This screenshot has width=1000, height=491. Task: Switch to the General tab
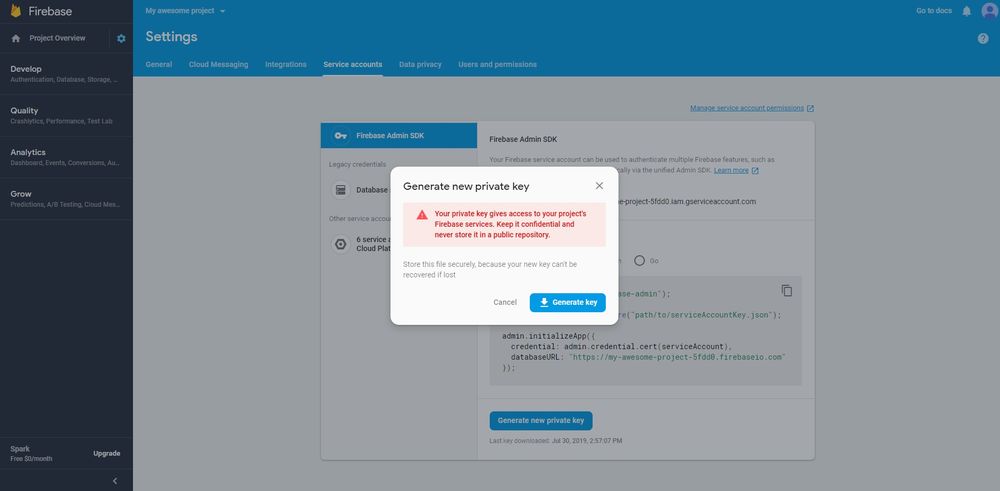coord(159,64)
